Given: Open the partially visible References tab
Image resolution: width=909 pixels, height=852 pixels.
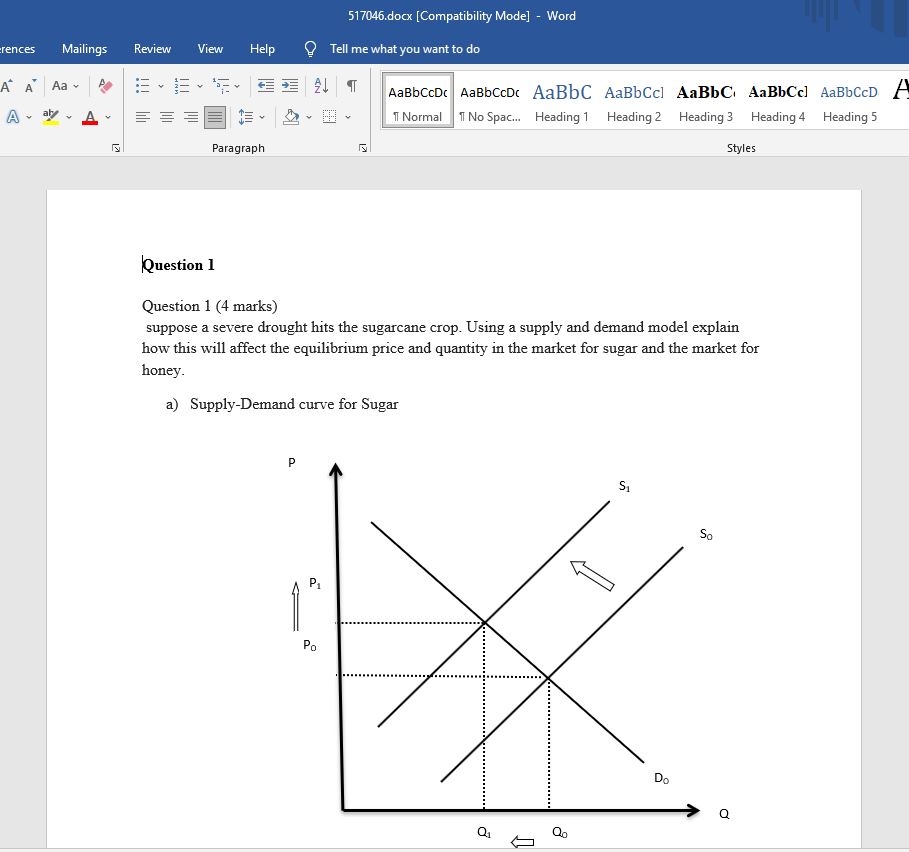Looking at the screenshot, I should (17, 49).
